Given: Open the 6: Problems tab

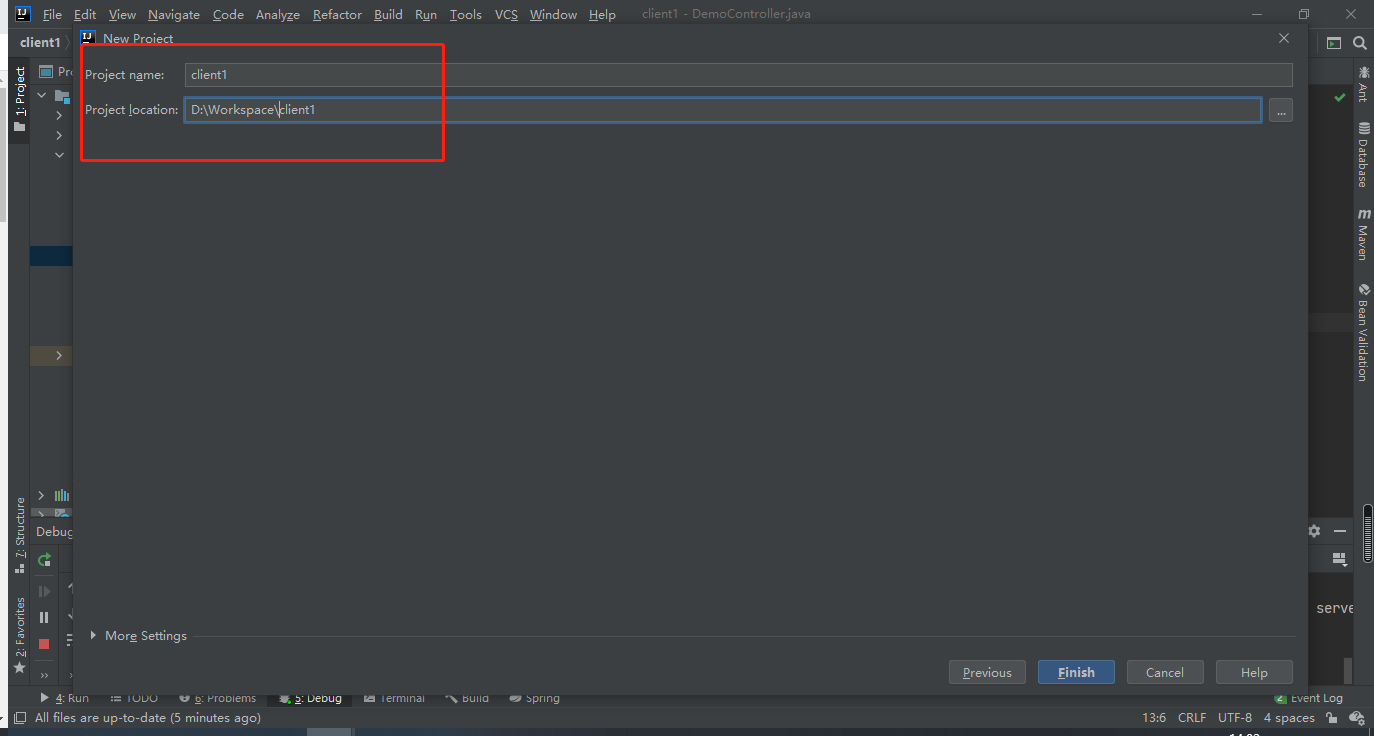Looking at the screenshot, I should pos(218,698).
